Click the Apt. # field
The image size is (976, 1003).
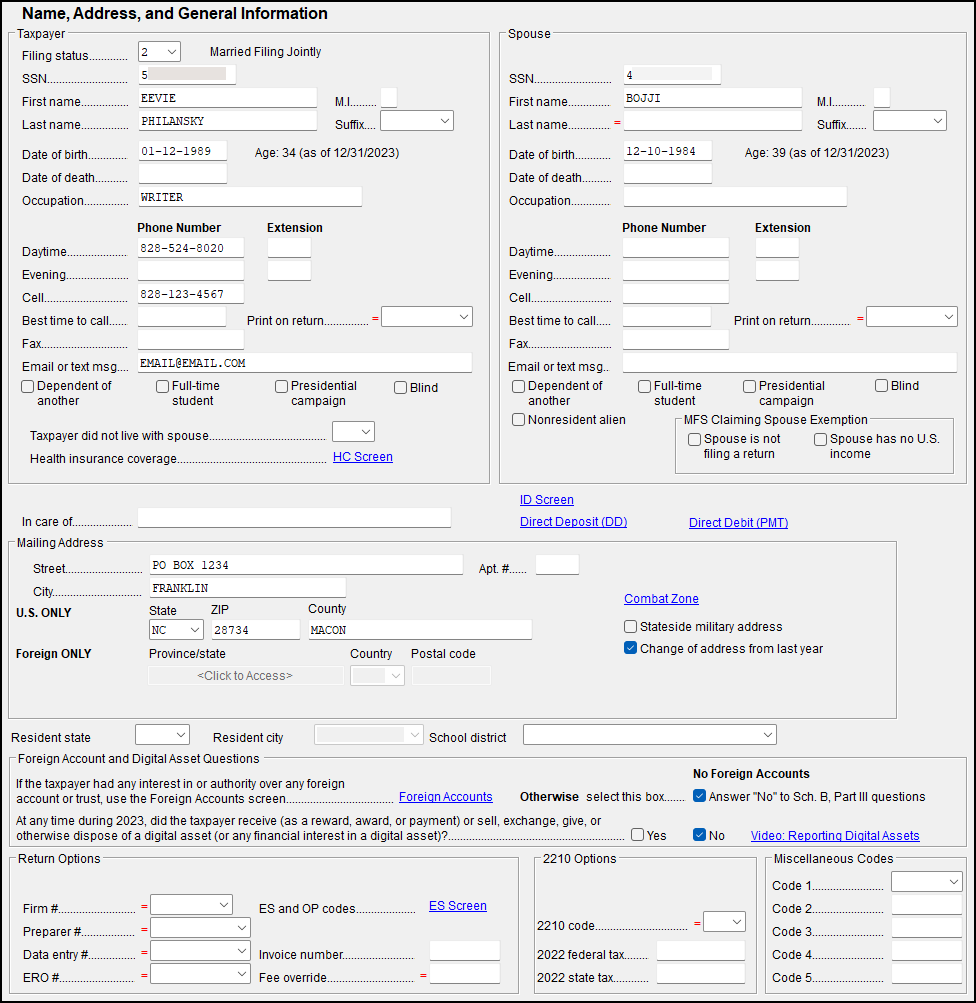(557, 565)
